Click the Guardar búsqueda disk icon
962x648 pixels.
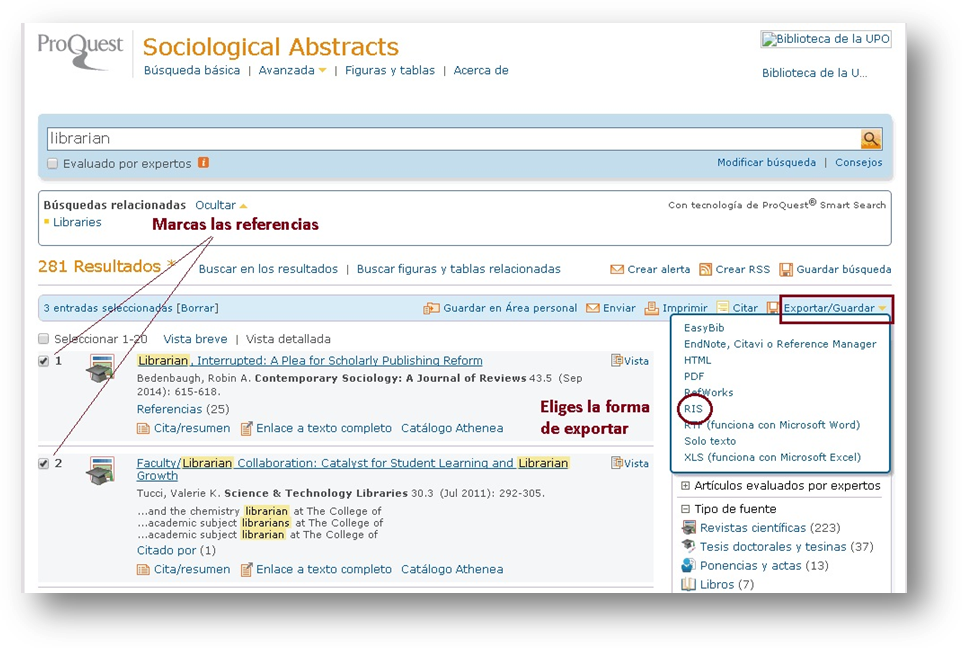[786, 270]
